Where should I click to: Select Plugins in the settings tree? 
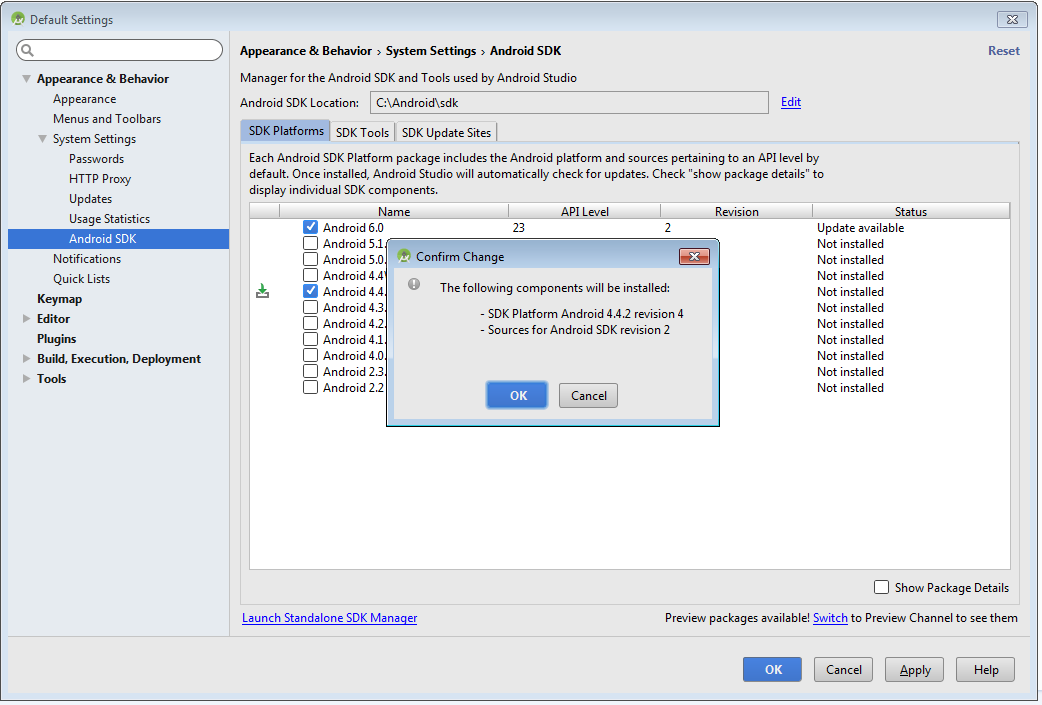tap(56, 338)
